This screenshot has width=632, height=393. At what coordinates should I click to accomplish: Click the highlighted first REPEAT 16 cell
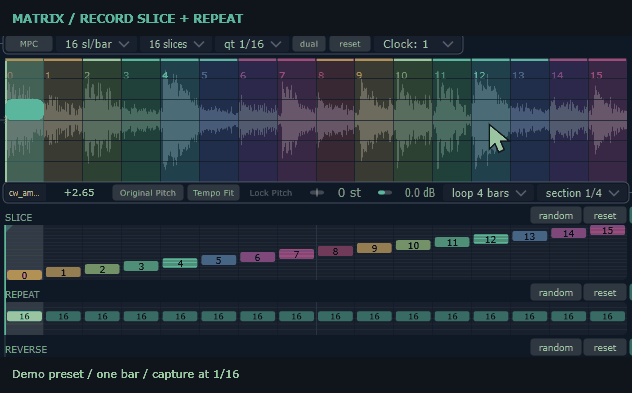tap(24, 316)
